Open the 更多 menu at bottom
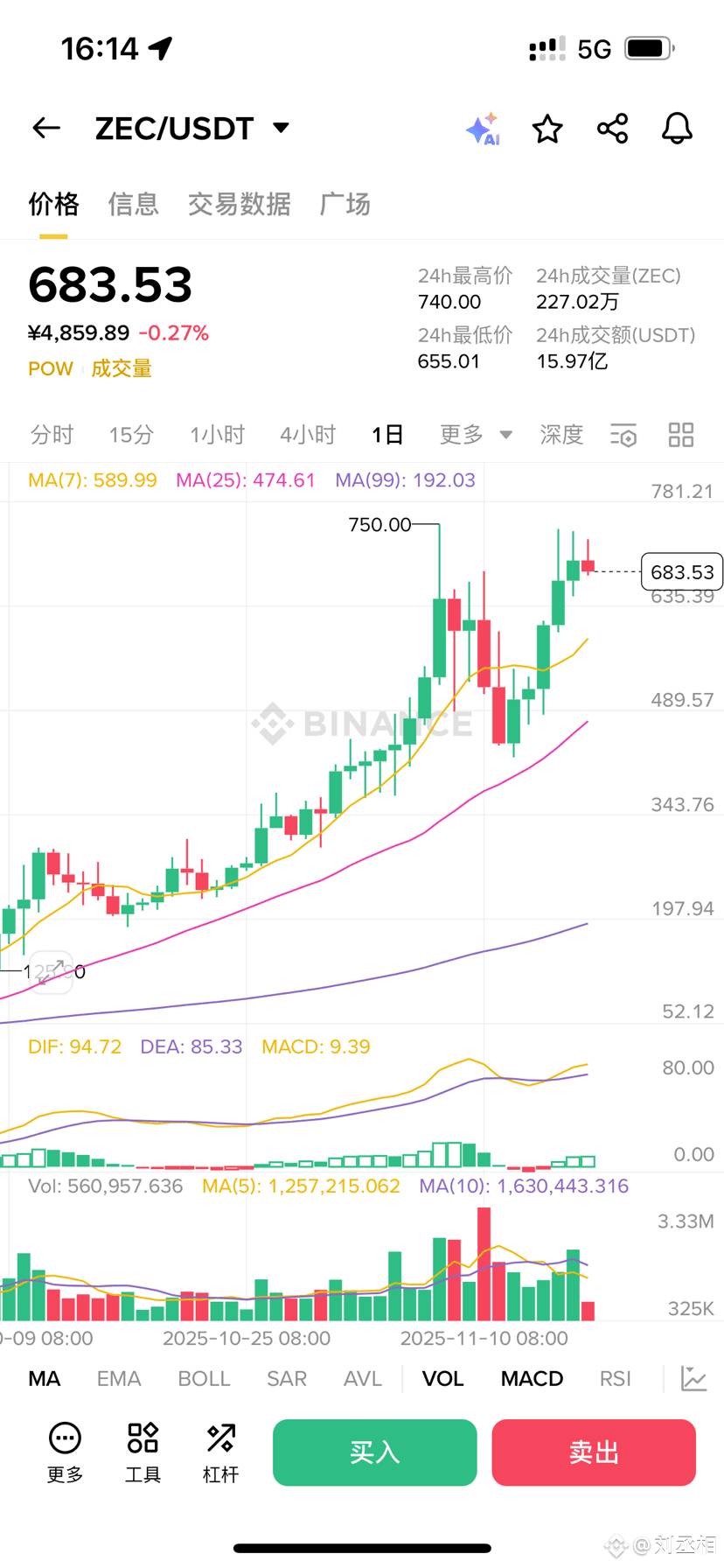This screenshot has width=724, height=1568. [x=65, y=1452]
